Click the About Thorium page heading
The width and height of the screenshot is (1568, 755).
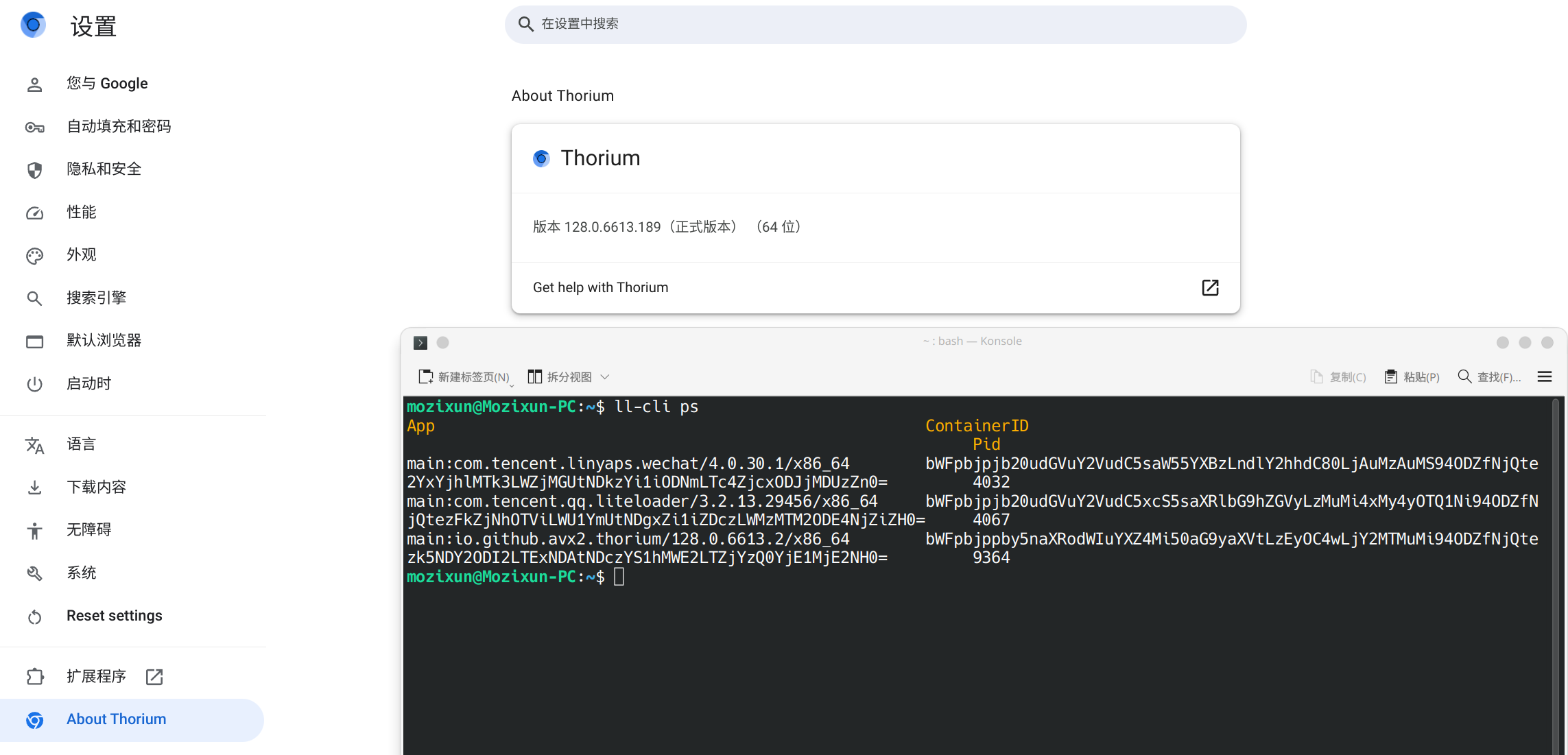click(562, 96)
